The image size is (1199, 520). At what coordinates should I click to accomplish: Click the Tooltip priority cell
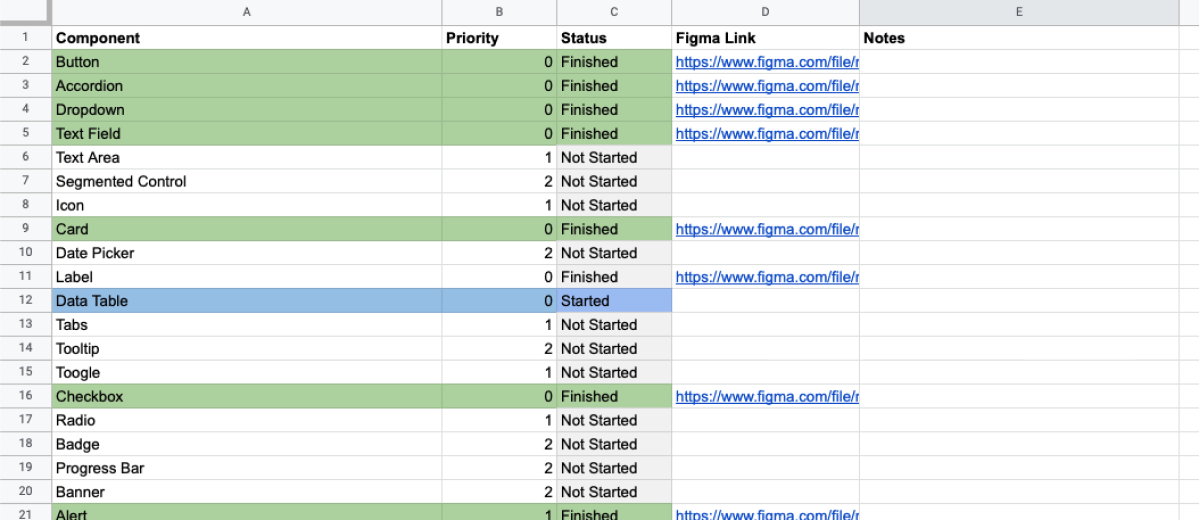tap(499, 349)
